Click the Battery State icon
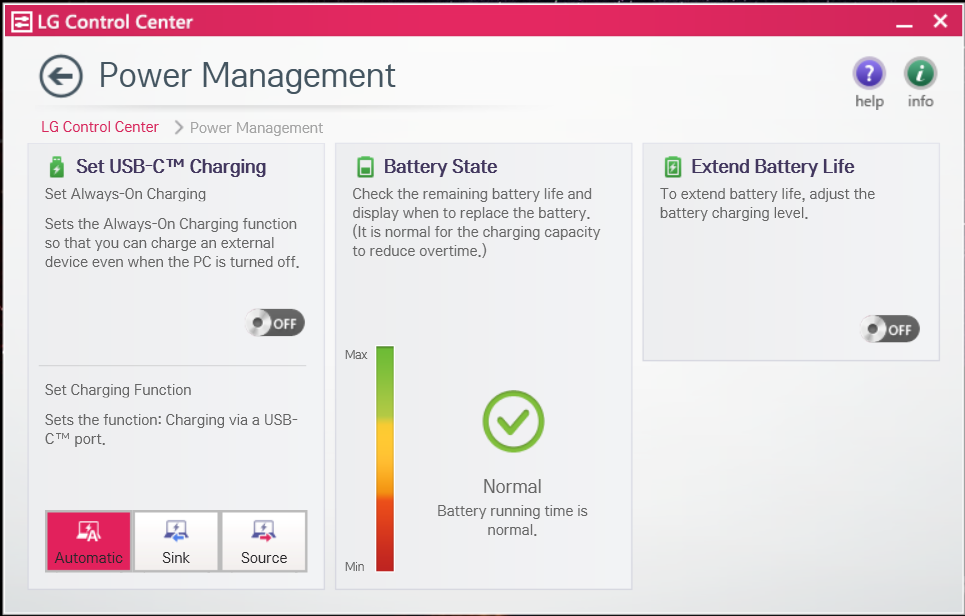The width and height of the screenshot is (965, 616). click(x=365, y=167)
